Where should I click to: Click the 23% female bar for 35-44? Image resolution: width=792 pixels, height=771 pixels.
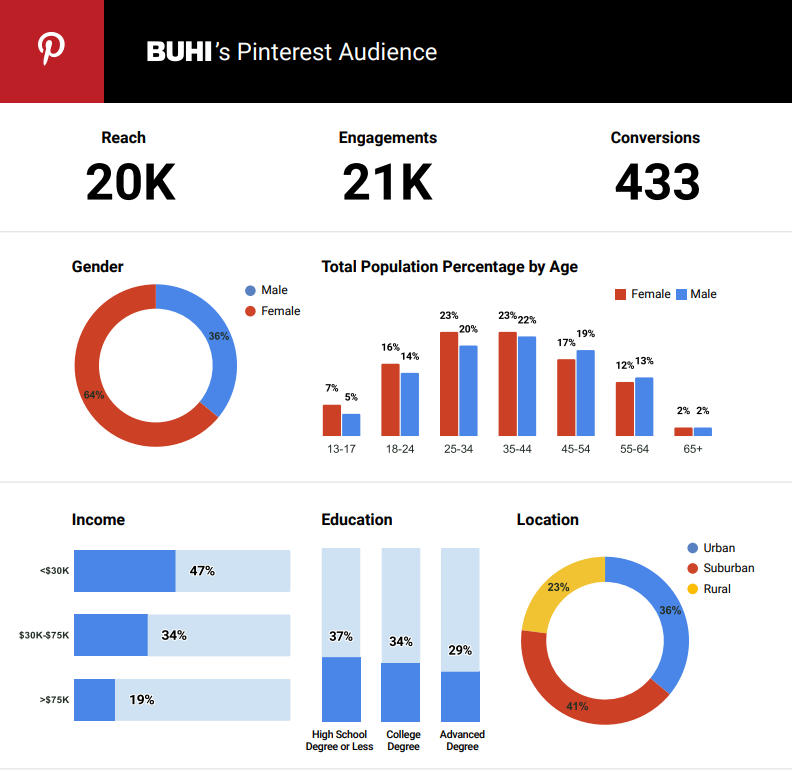point(508,384)
